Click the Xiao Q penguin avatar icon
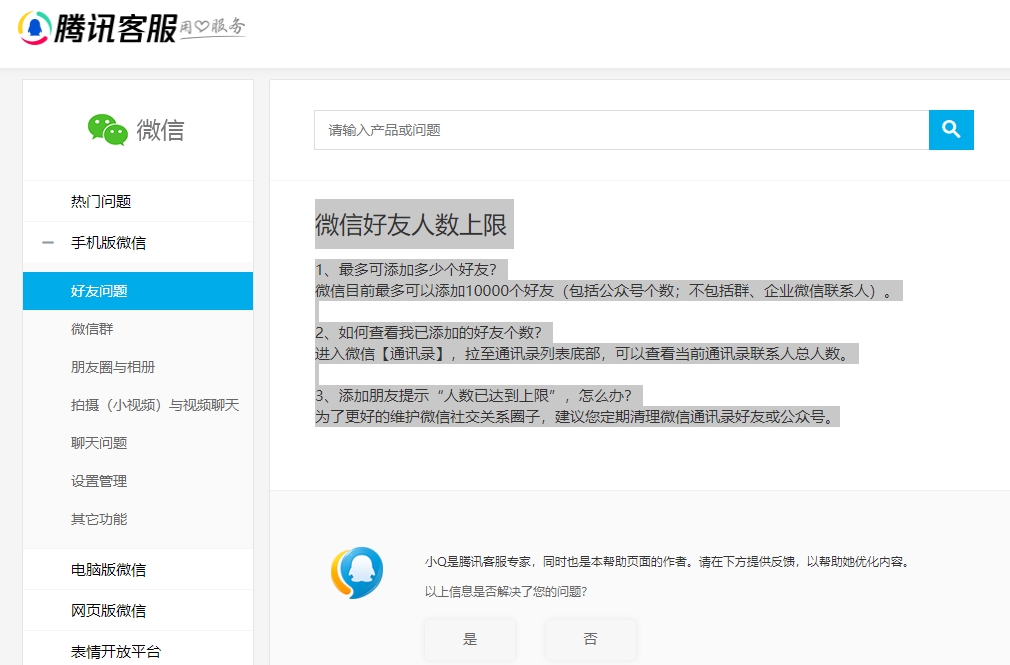This screenshot has width=1010, height=665. (x=357, y=572)
